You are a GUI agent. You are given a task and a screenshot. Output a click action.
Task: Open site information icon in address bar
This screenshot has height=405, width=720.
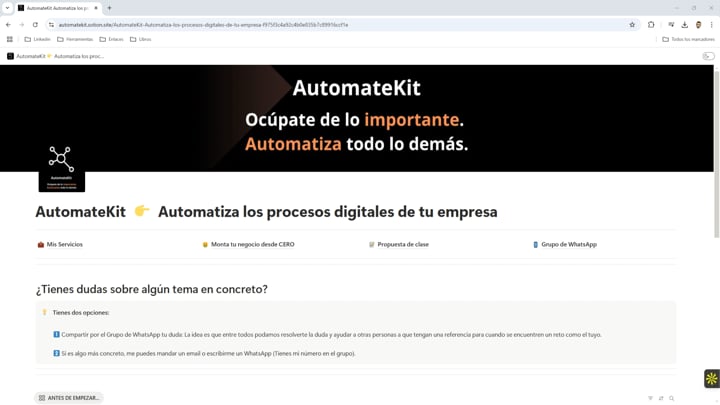pos(51,25)
